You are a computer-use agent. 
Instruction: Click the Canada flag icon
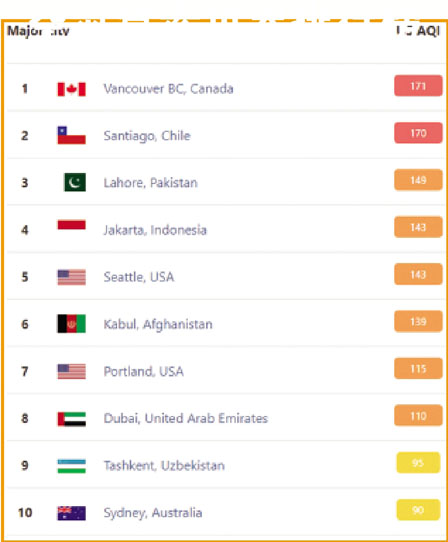(x=72, y=89)
